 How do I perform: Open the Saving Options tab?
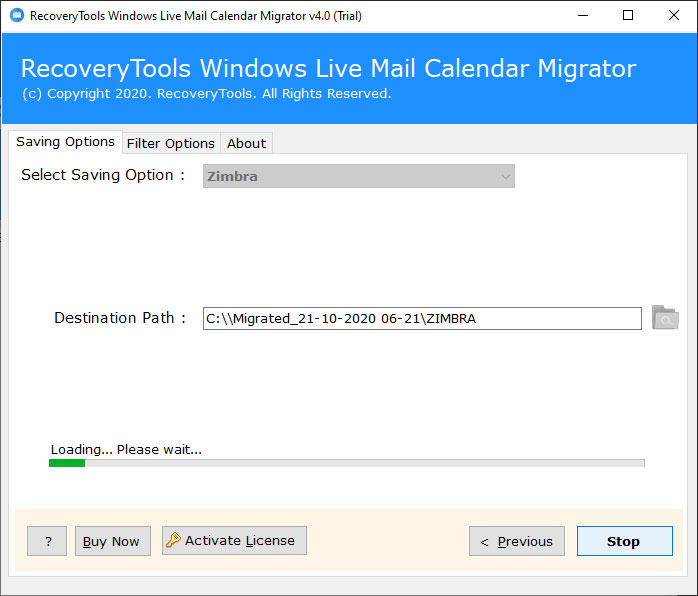[x=65, y=142]
